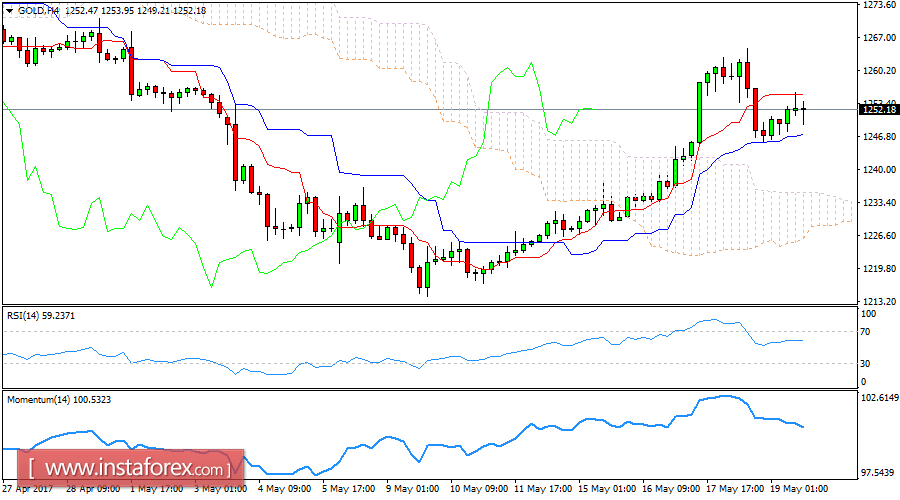The height and width of the screenshot is (500, 900).
Task: Click the chart dropdown arrow beside GOLD,H4
Action: (10, 10)
